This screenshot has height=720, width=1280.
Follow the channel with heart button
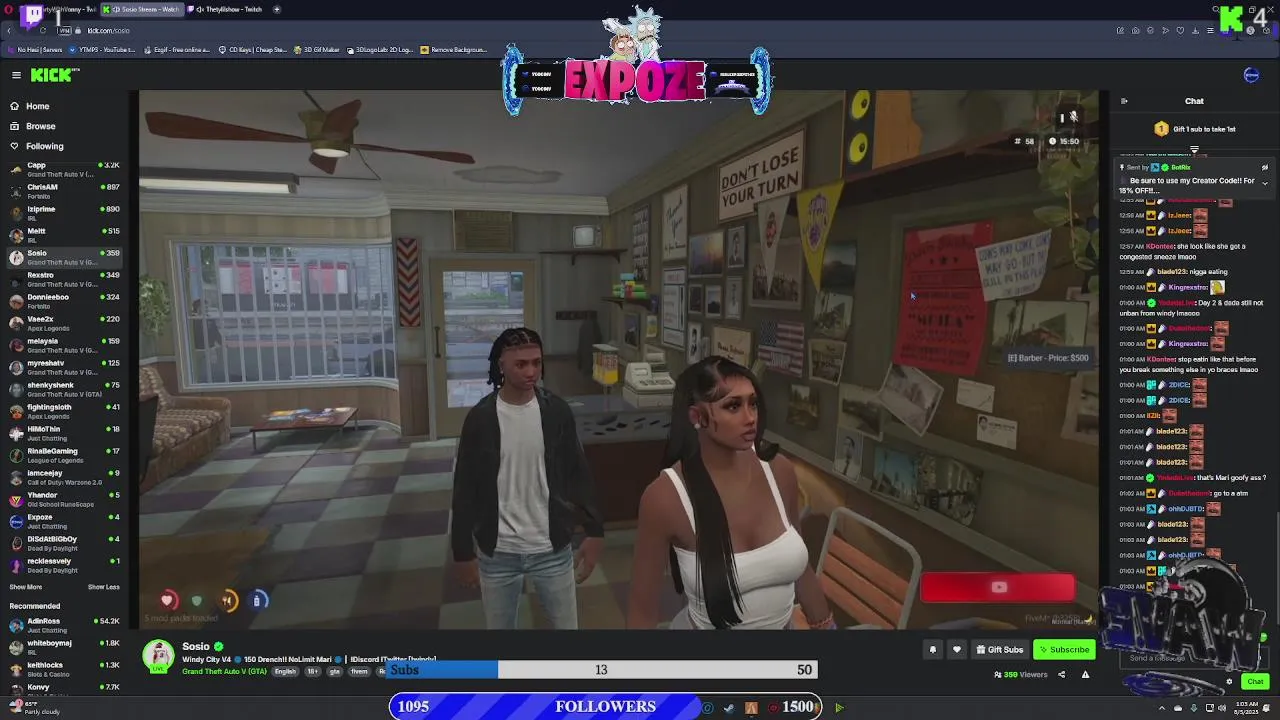(x=956, y=650)
